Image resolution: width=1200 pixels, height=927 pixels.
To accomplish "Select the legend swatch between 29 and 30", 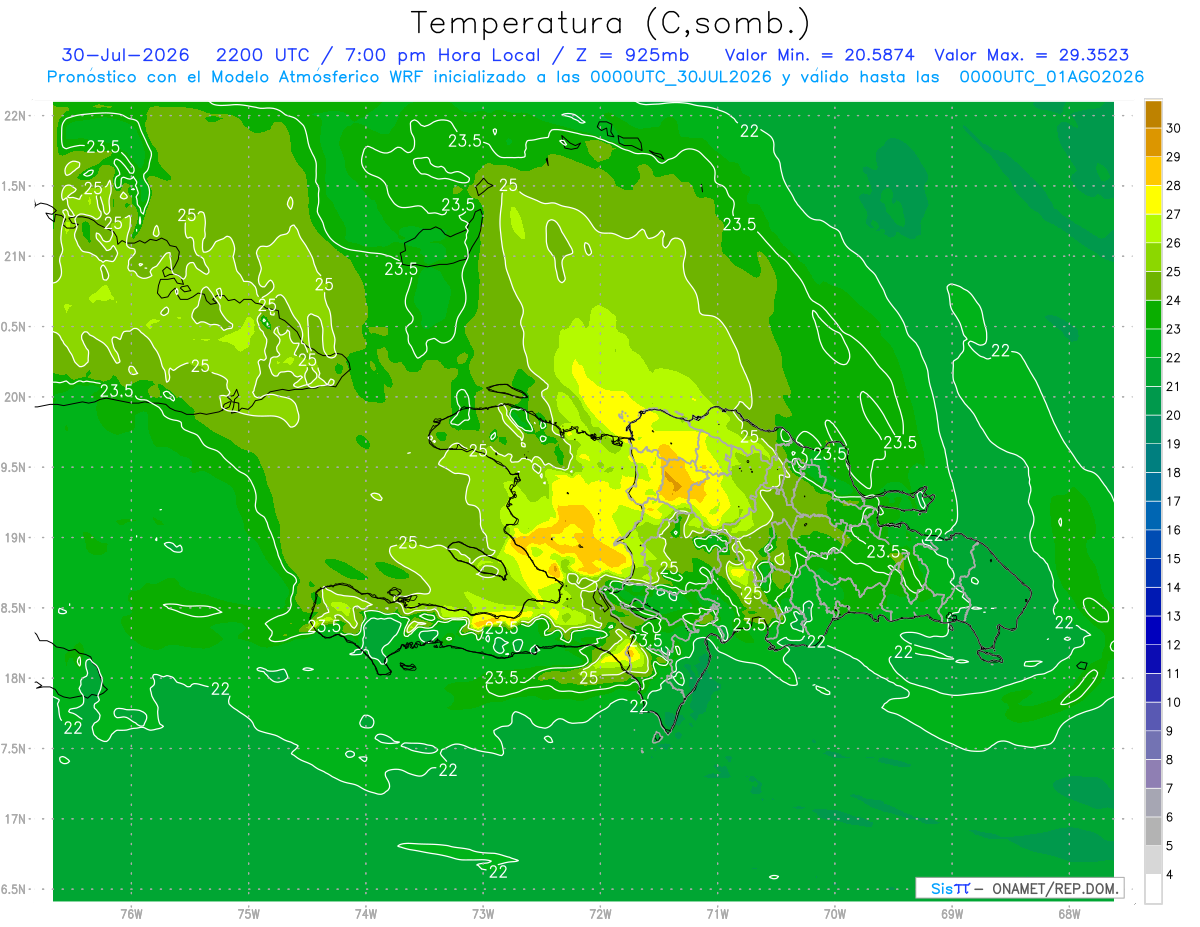I will point(1153,142).
